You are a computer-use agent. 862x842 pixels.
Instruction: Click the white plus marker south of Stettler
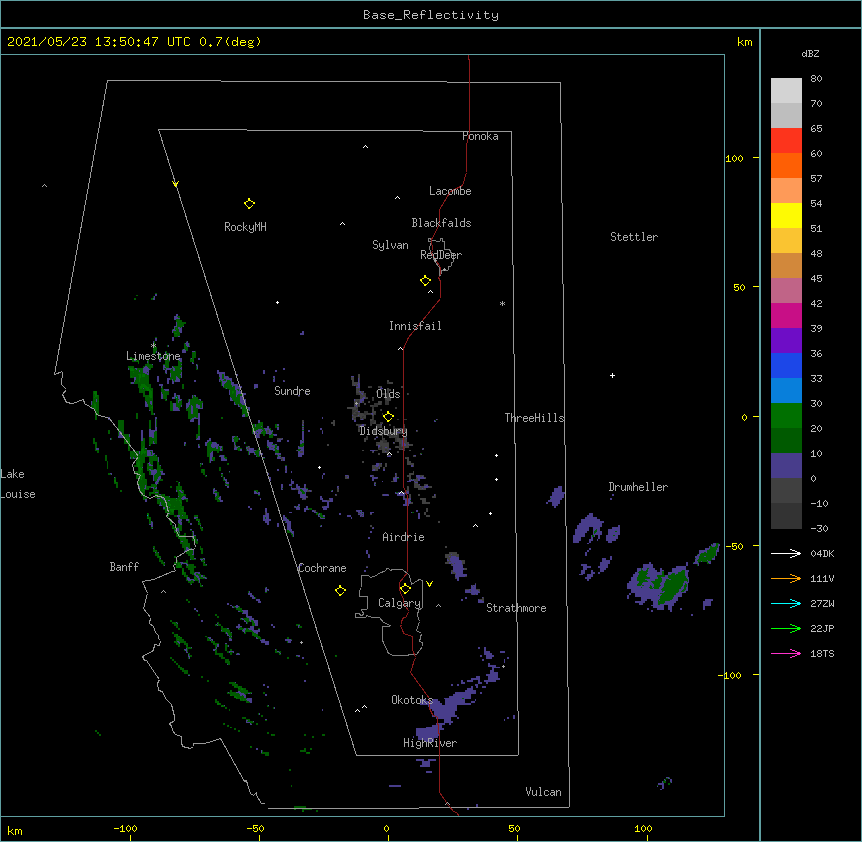point(612,375)
